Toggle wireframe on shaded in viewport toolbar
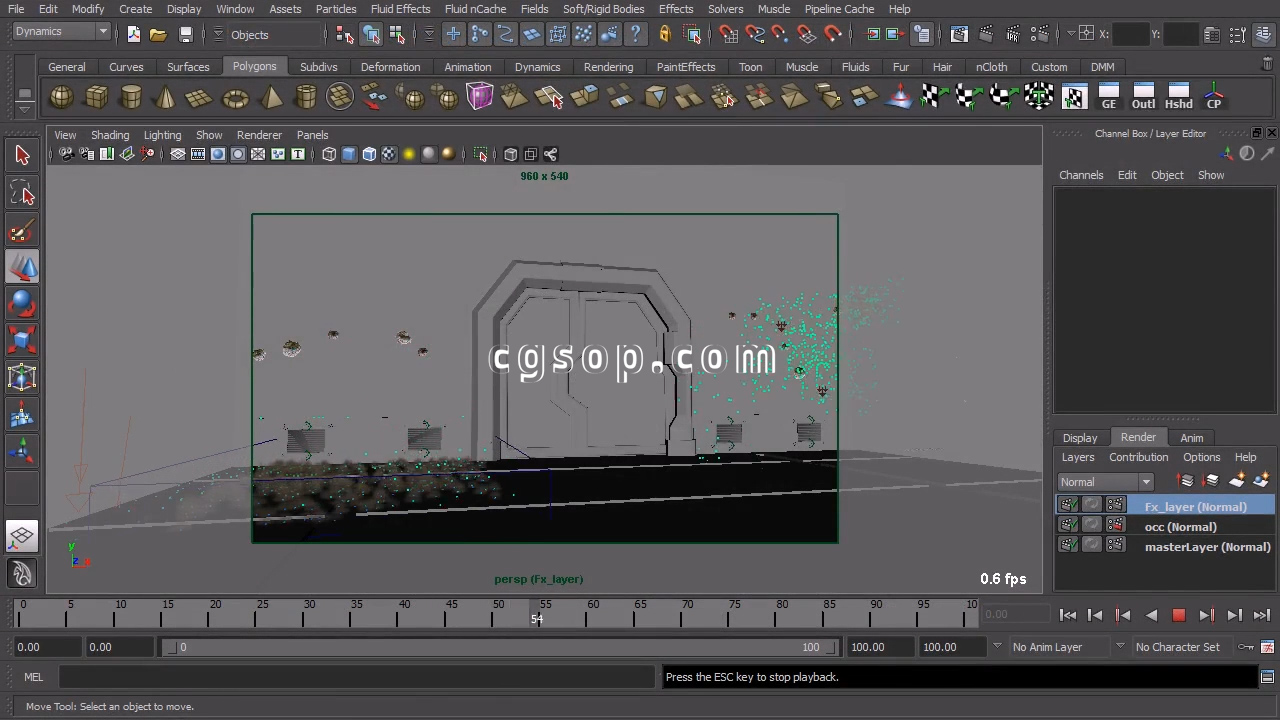1280x720 pixels. click(x=369, y=154)
